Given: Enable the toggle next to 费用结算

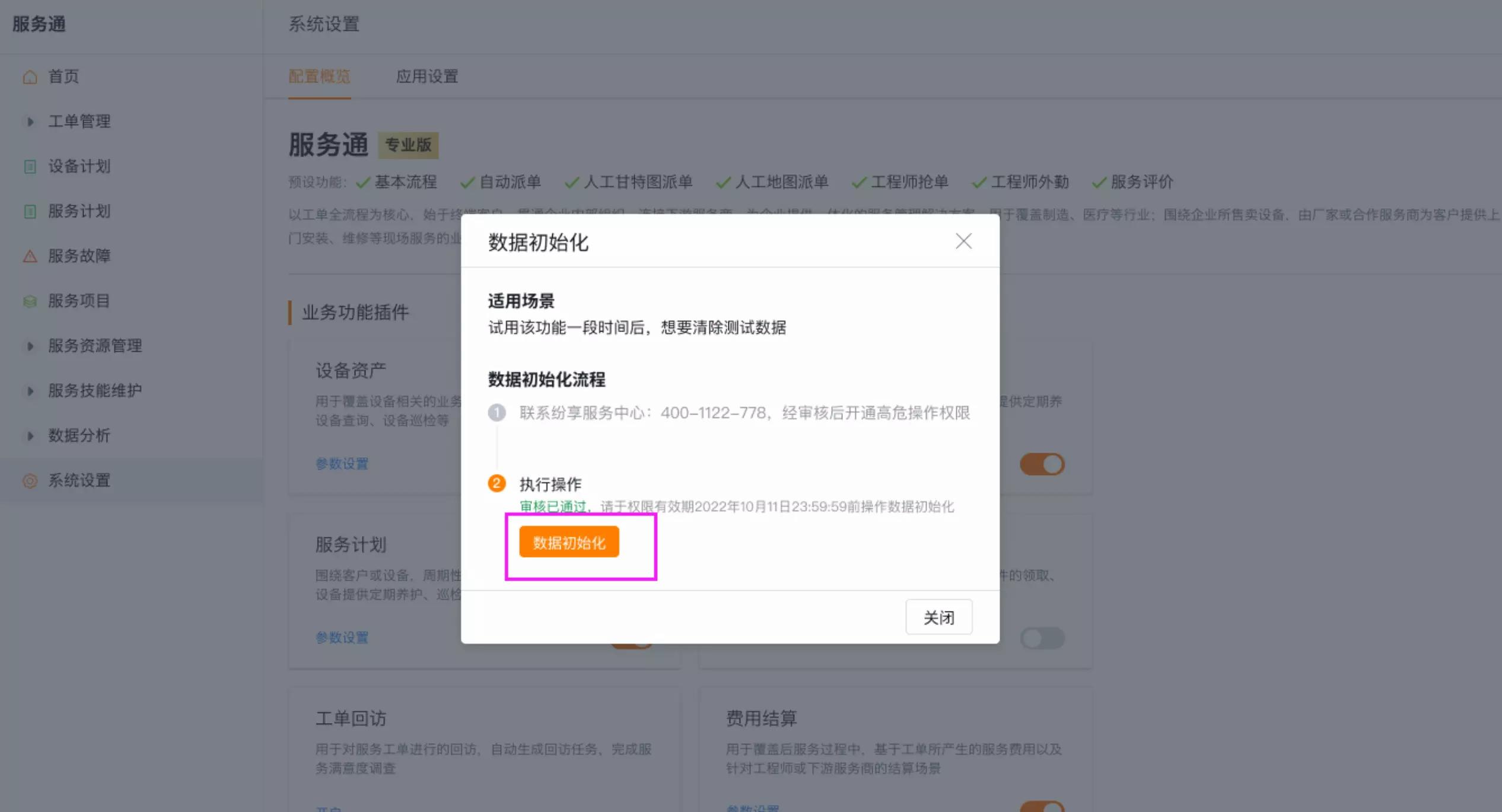Looking at the screenshot, I should [1042, 807].
